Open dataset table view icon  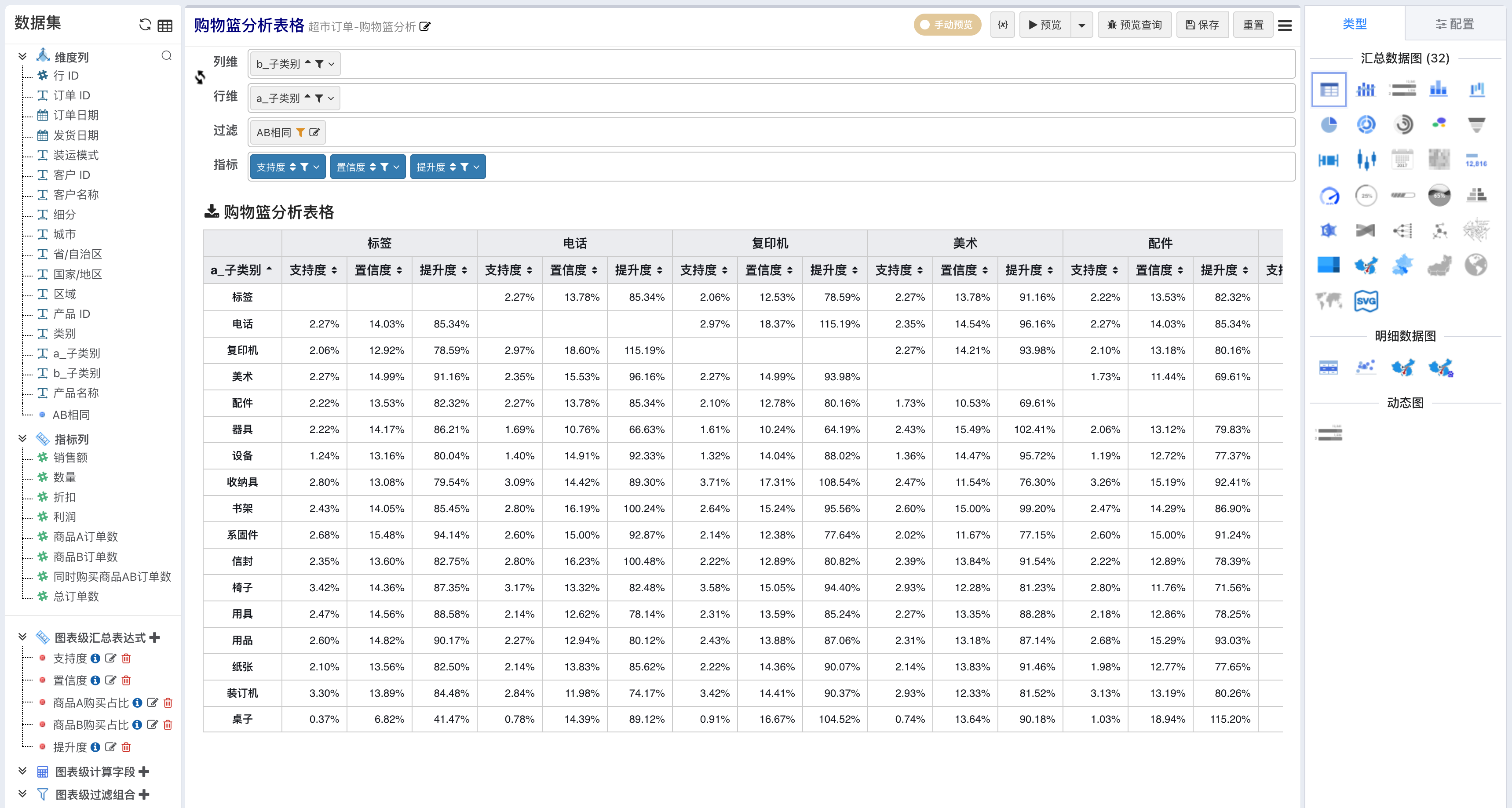(x=165, y=25)
